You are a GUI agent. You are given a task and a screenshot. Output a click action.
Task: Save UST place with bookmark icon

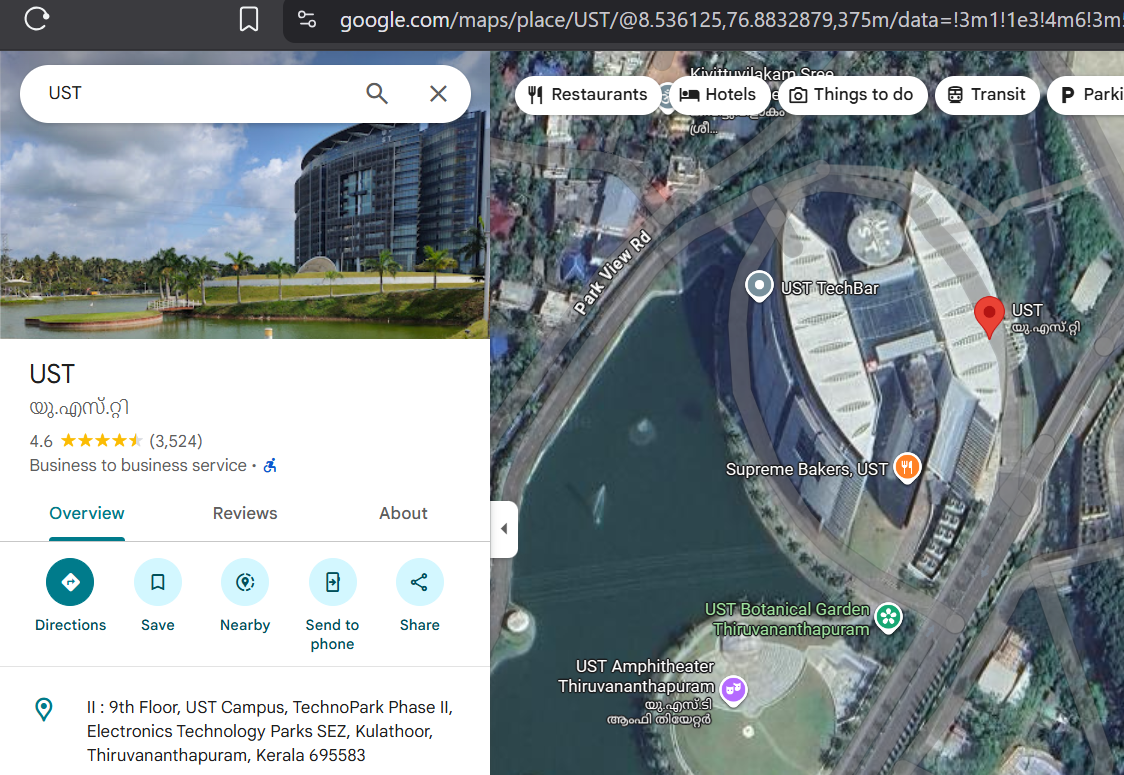[x=157, y=582]
